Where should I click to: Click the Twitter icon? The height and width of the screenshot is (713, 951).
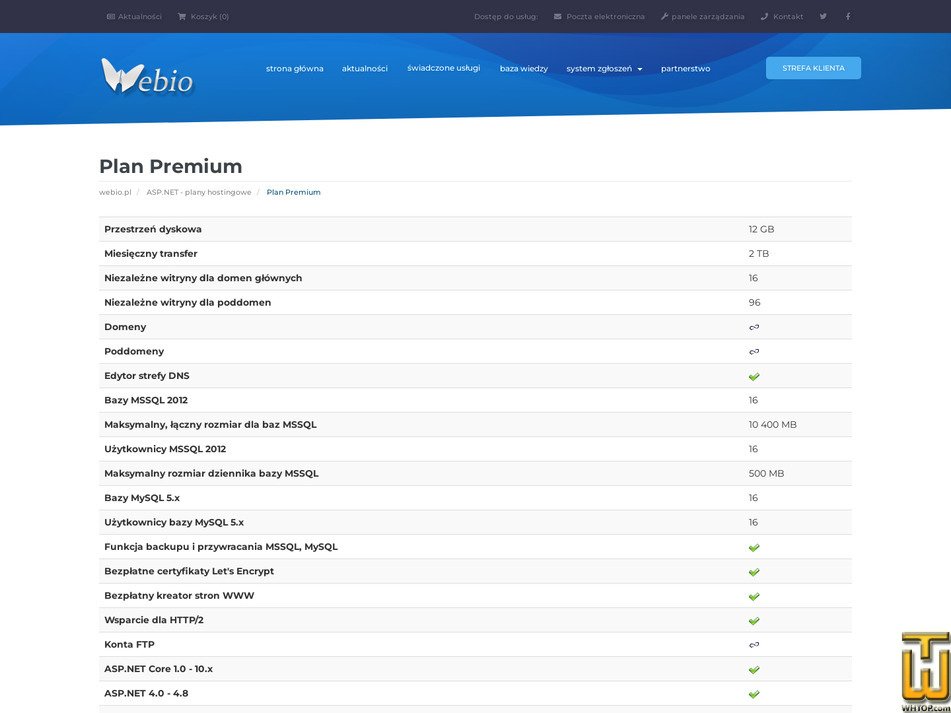coord(823,16)
